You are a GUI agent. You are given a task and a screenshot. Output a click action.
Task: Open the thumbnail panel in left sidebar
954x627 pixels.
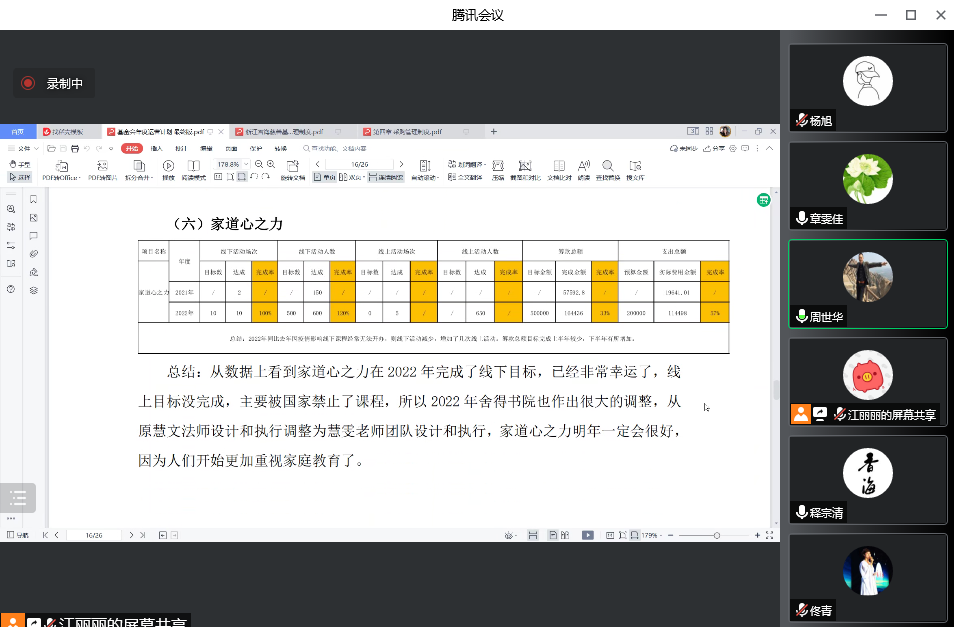pos(33,218)
